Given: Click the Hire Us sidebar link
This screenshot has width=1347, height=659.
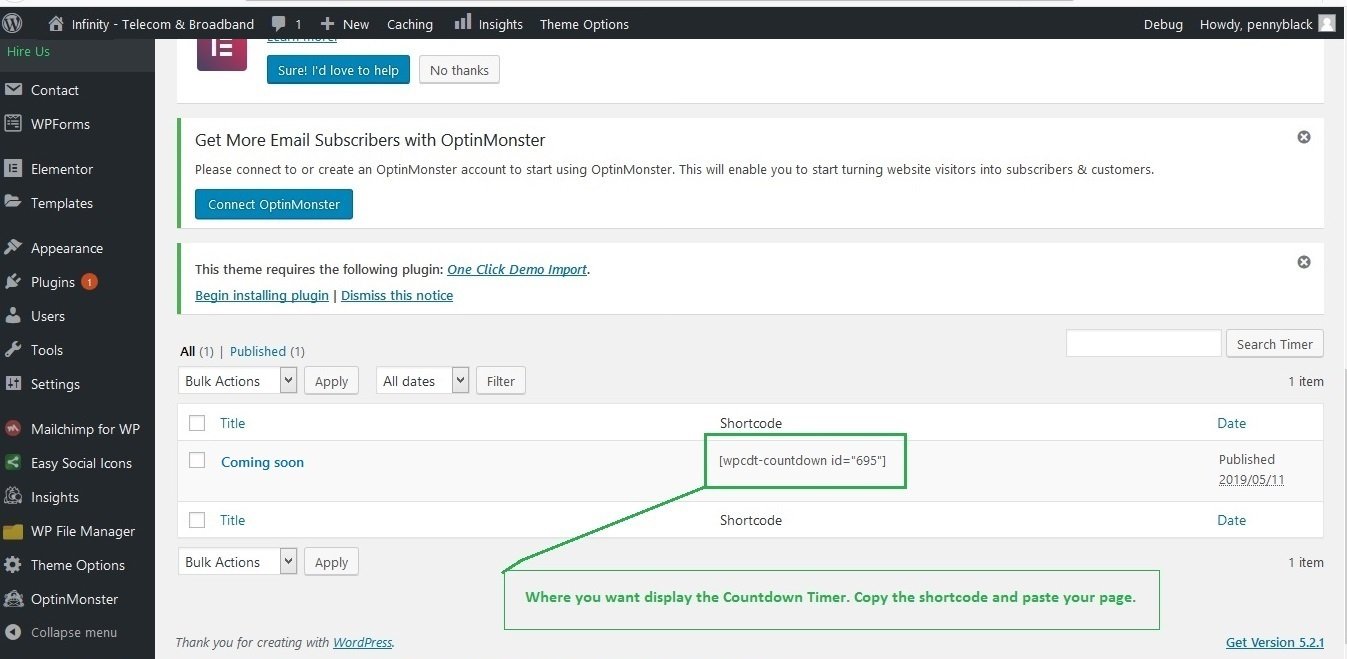Looking at the screenshot, I should 28,51.
